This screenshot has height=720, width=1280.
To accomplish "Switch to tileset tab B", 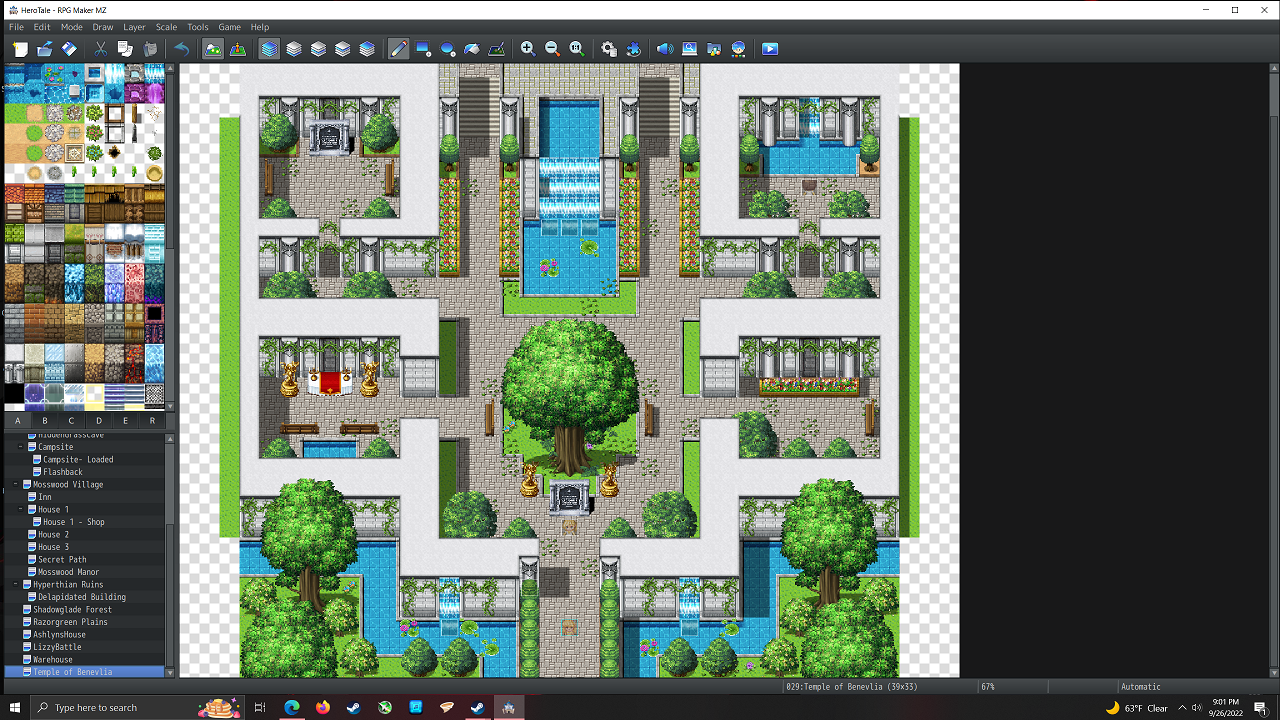I will tap(45, 421).
